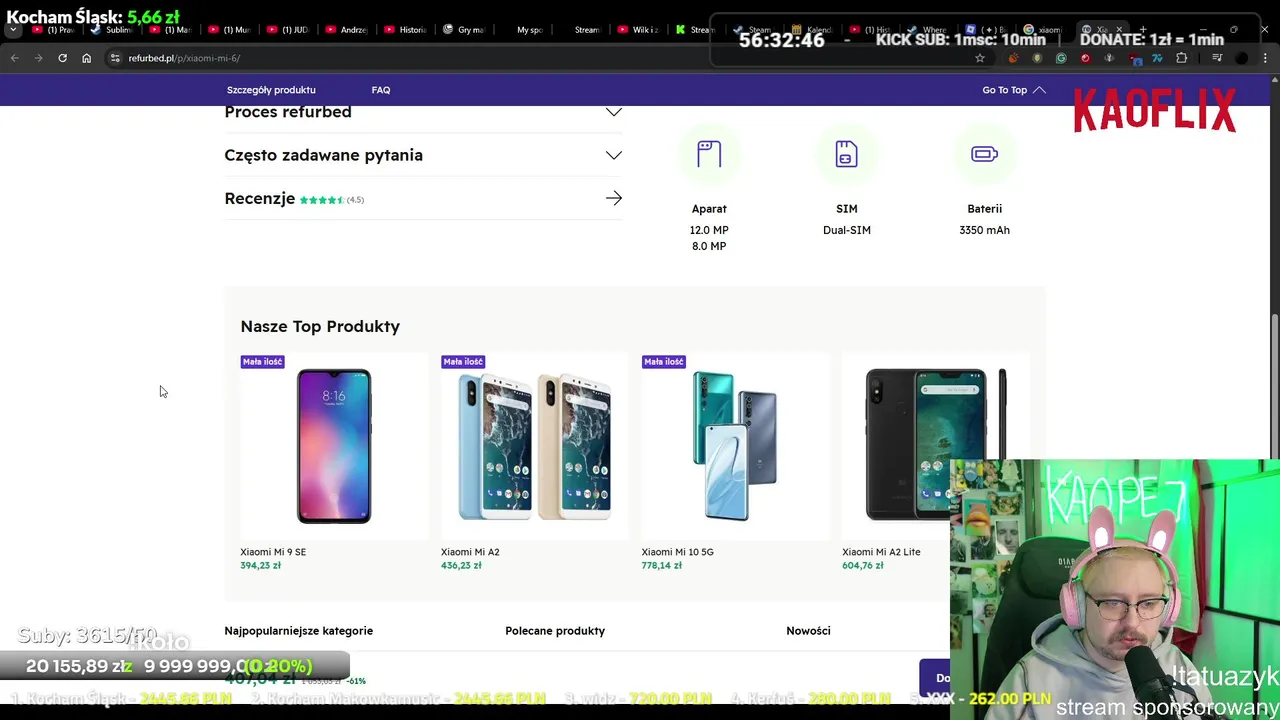Click the browser back arrow
The width and height of the screenshot is (1280, 720).
[15, 58]
